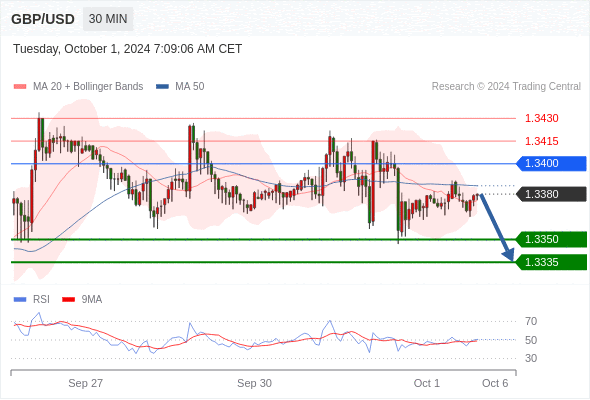The height and width of the screenshot is (400, 590).
Task: Click the Oct 1 date axis label
Action: click(x=427, y=383)
